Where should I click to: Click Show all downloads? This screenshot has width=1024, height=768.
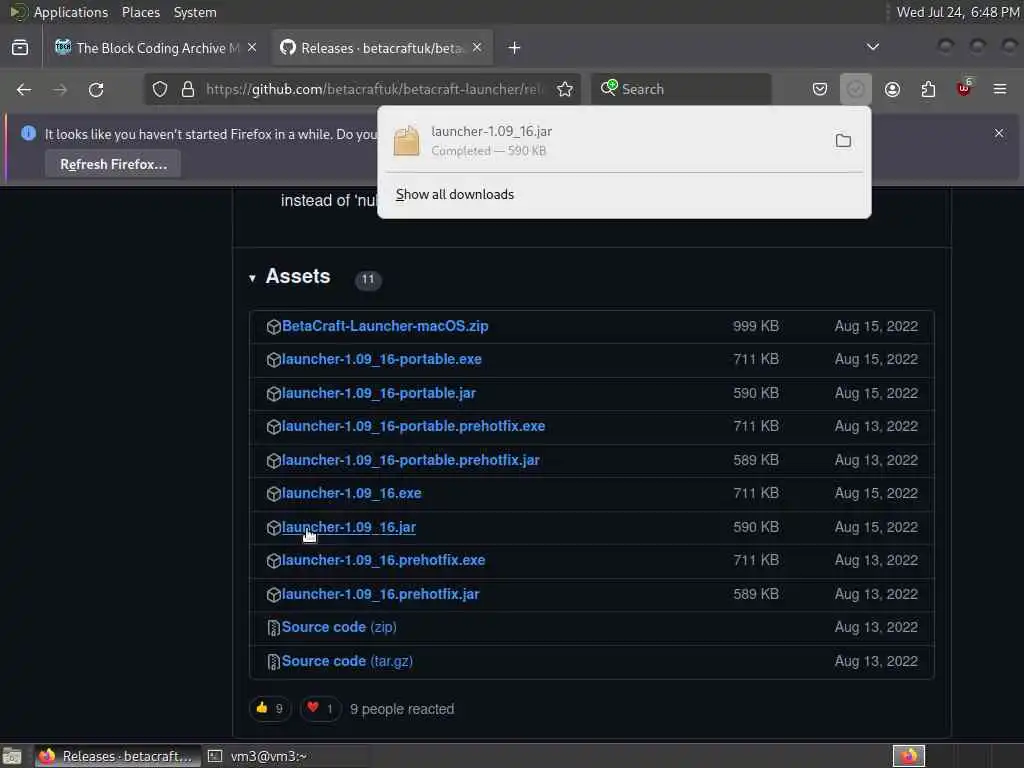[455, 195]
